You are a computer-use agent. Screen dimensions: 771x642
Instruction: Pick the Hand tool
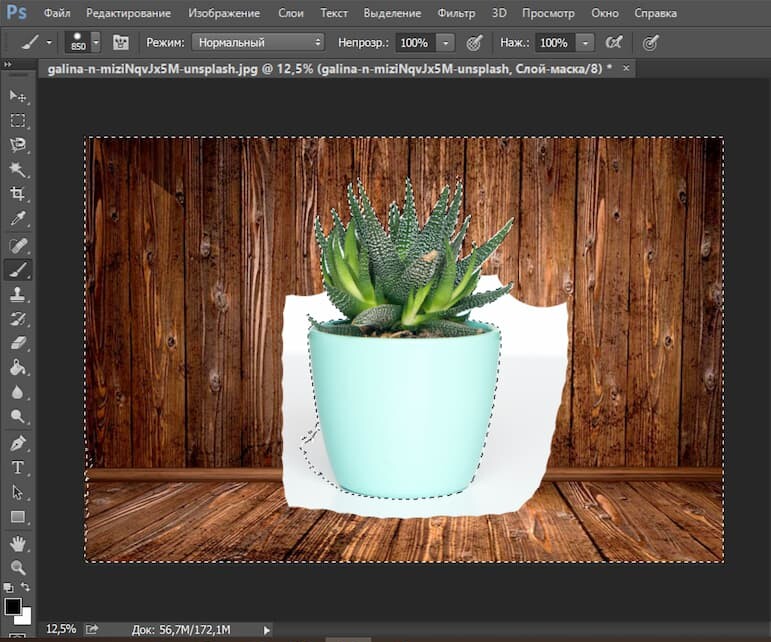pyautogui.click(x=17, y=543)
